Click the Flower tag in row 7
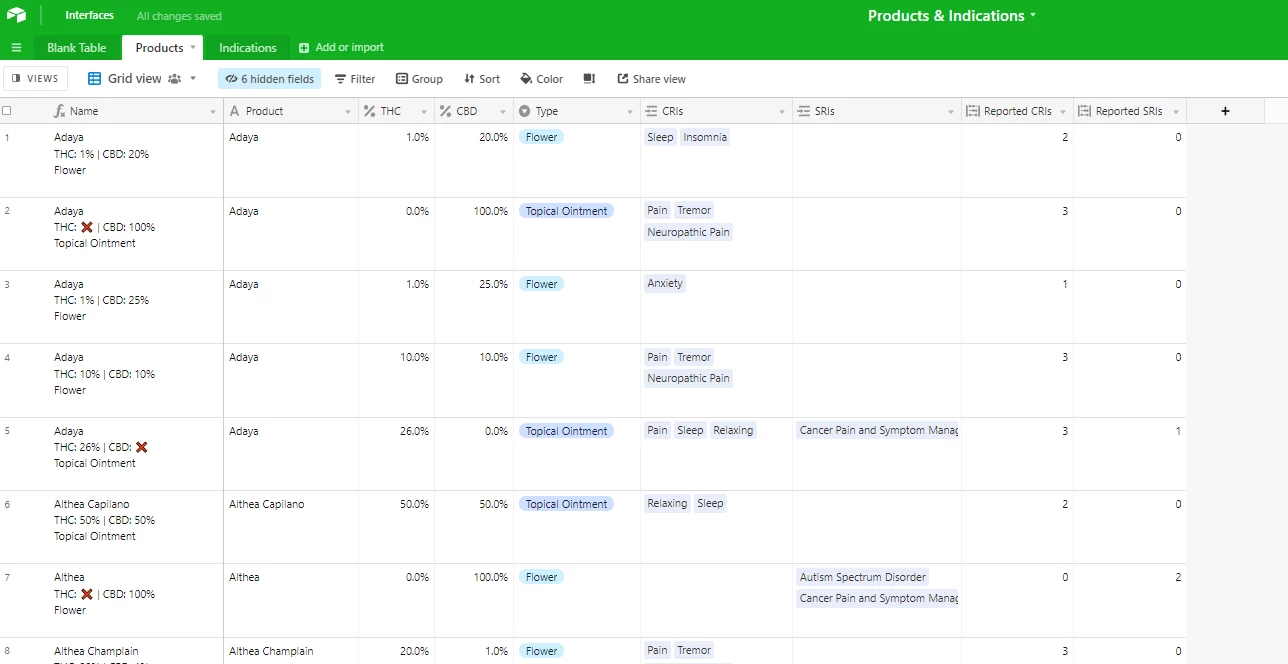Screen dimensions: 1288x664 coord(541,577)
